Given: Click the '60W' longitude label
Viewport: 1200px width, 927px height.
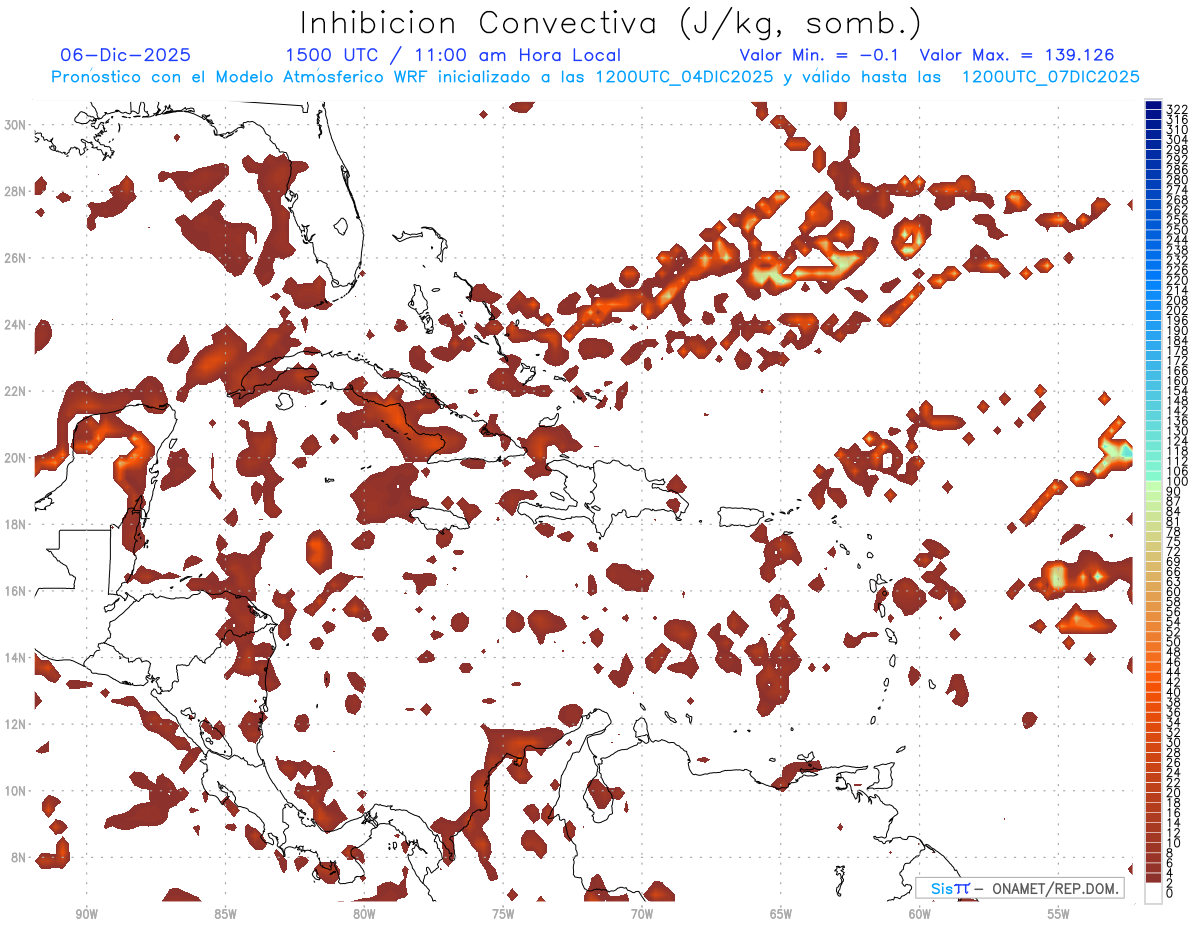Looking at the screenshot, I should tap(920, 914).
